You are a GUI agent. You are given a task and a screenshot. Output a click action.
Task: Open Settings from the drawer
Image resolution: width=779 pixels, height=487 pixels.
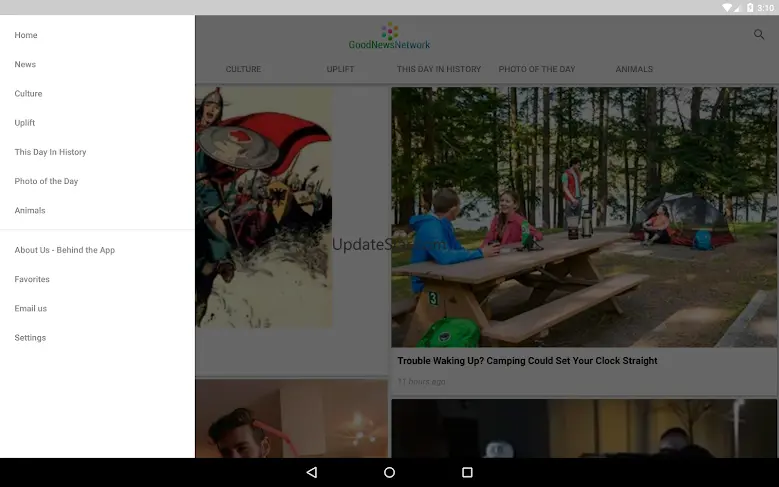pyautogui.click(x=30, y=338)
